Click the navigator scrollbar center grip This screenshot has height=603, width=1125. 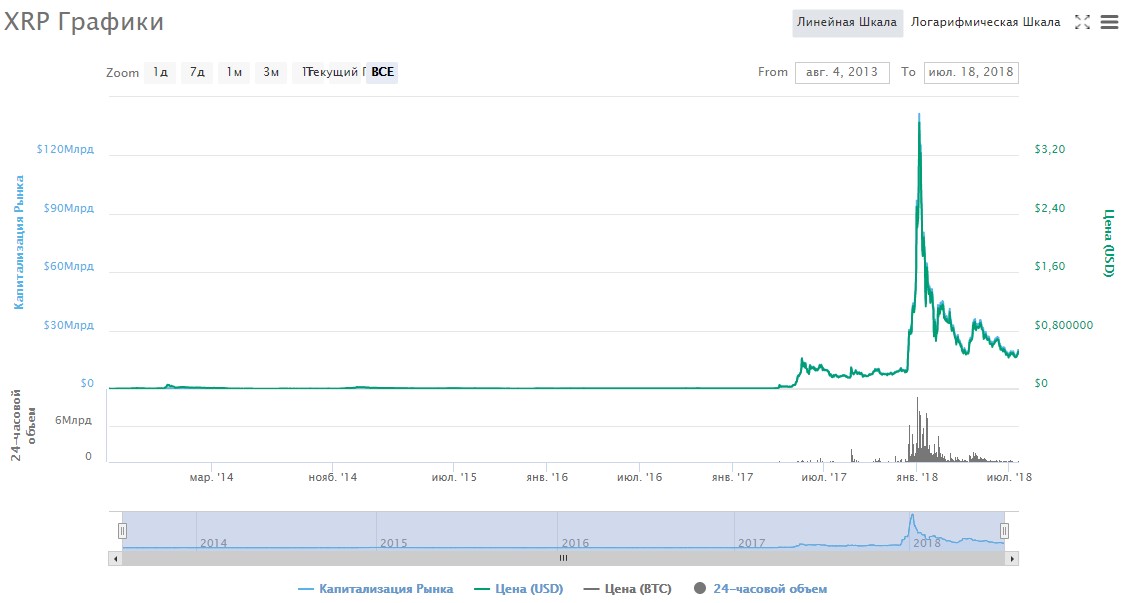563,558
